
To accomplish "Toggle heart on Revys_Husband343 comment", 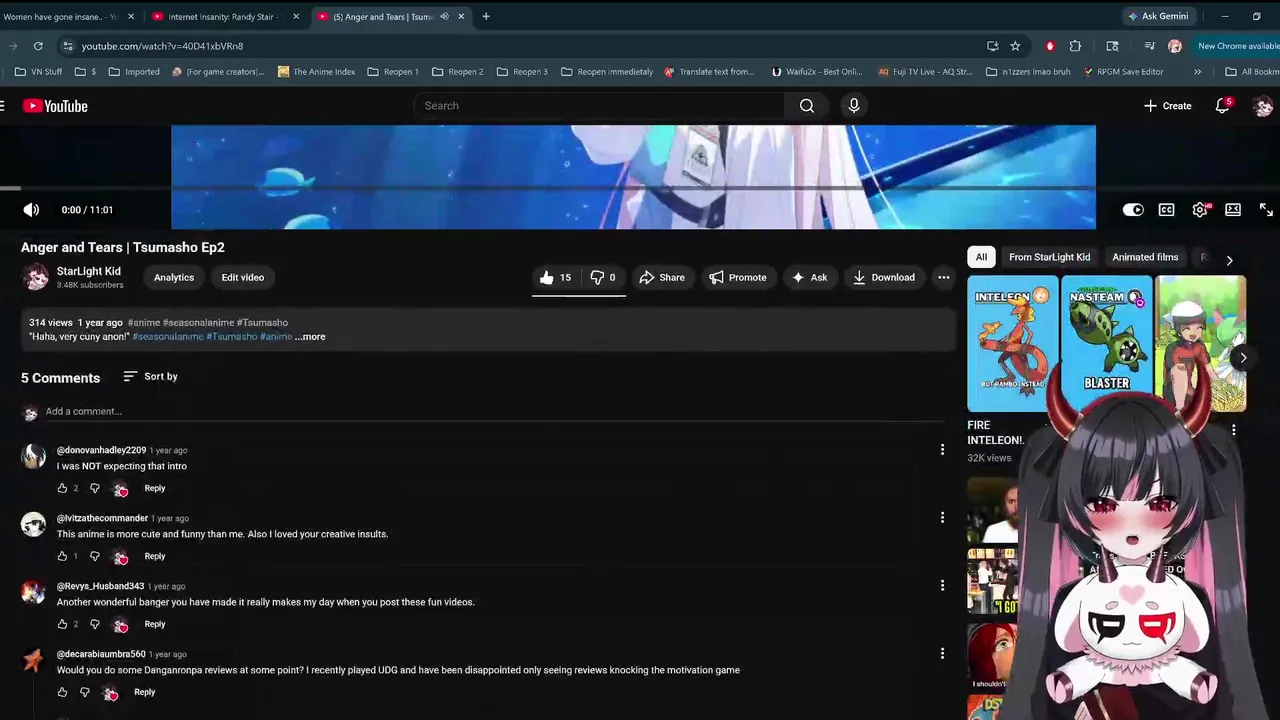I will coord(120,625).
